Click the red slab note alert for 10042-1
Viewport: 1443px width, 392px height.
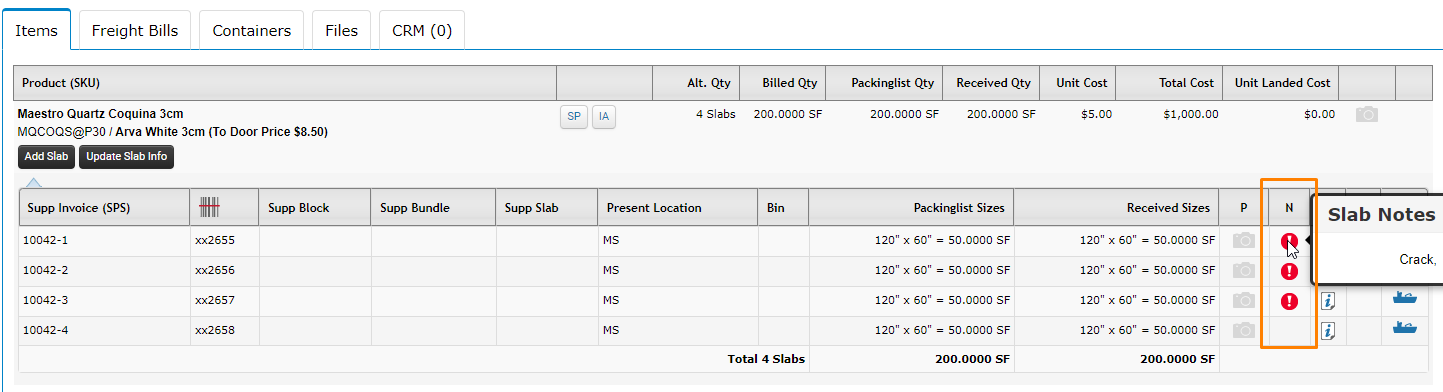[1289, 241]
